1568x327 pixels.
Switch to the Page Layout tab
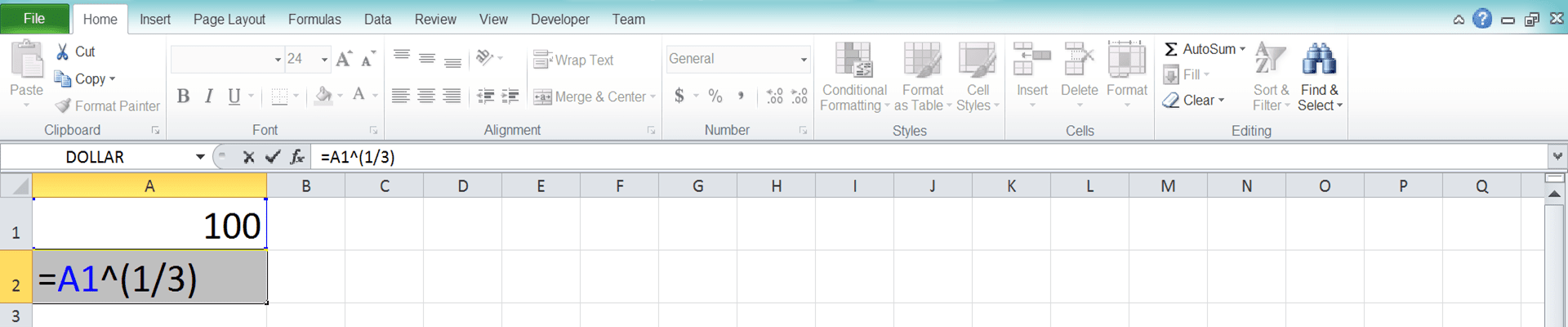pyautogui.click(x=229, y=19)
